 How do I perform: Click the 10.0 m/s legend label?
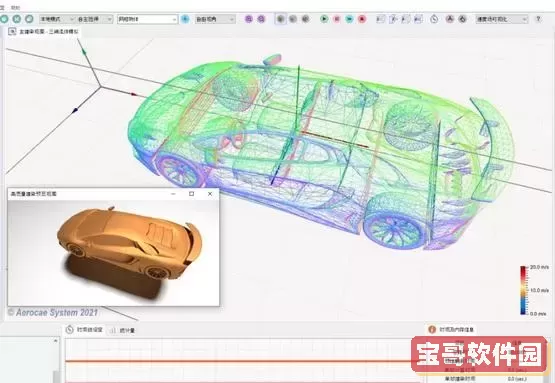(539, 290)
